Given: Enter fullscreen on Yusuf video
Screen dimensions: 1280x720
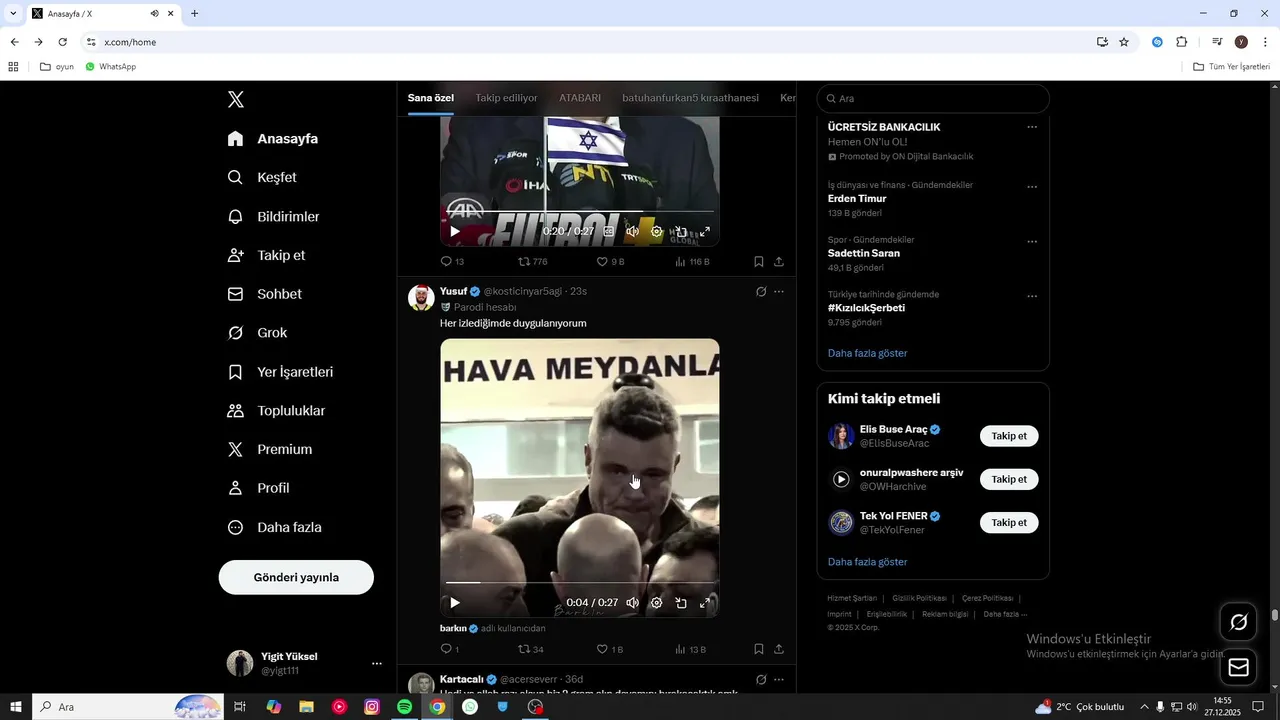Looking at the screenshot, I should pos(705,603).
